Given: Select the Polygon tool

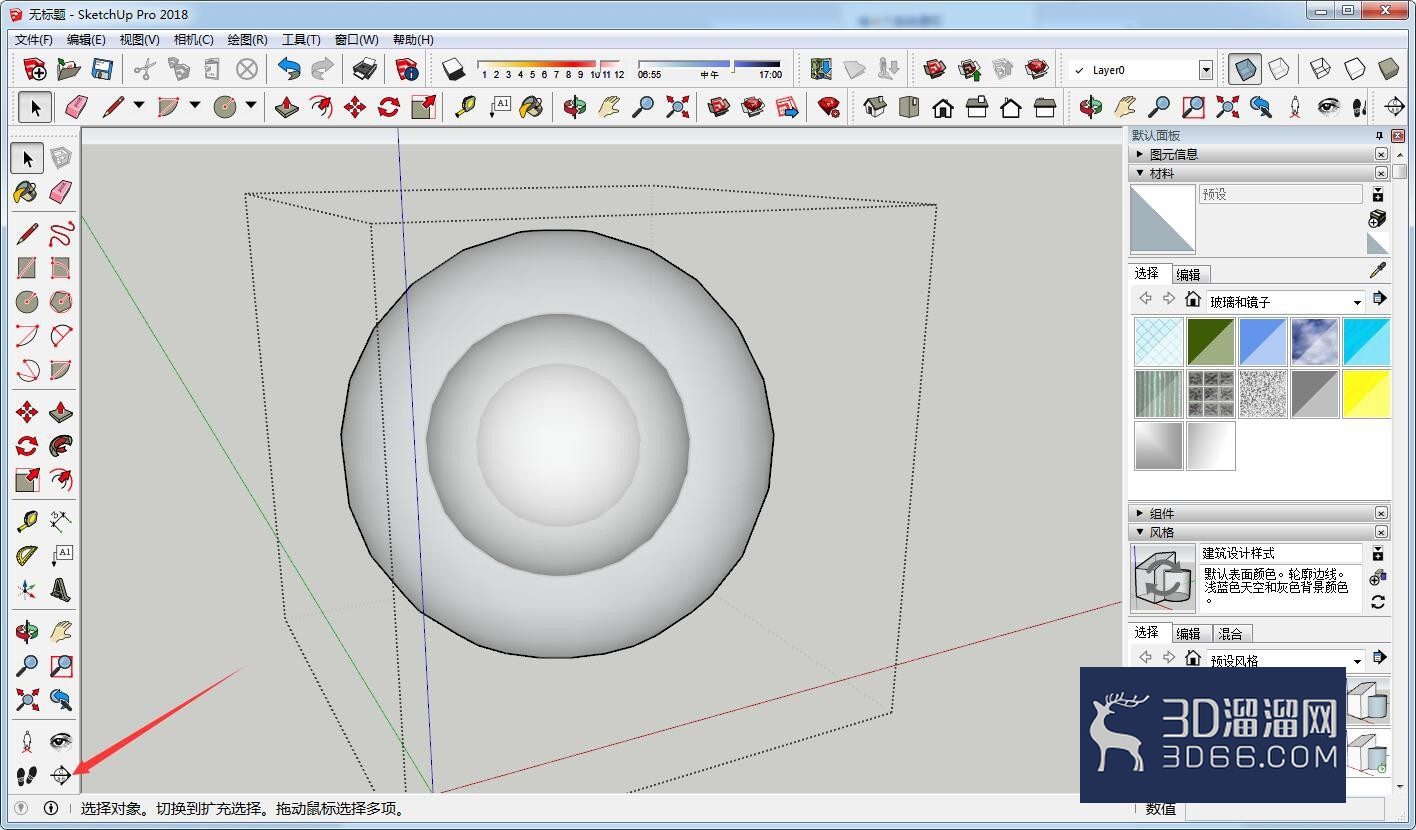Looking at the screenshot, I should 61,301.
